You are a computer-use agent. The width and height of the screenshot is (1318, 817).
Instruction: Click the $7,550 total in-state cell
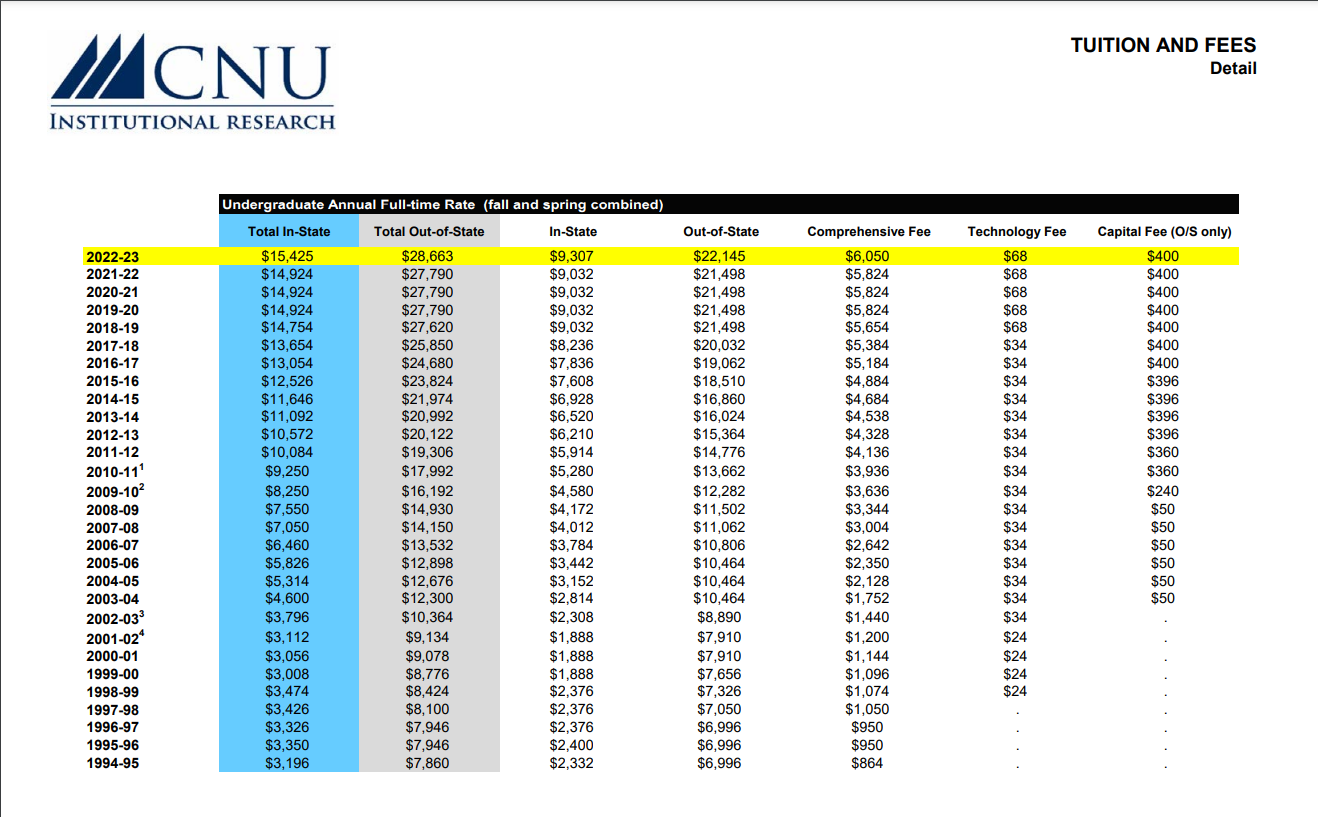coord(286,509)
